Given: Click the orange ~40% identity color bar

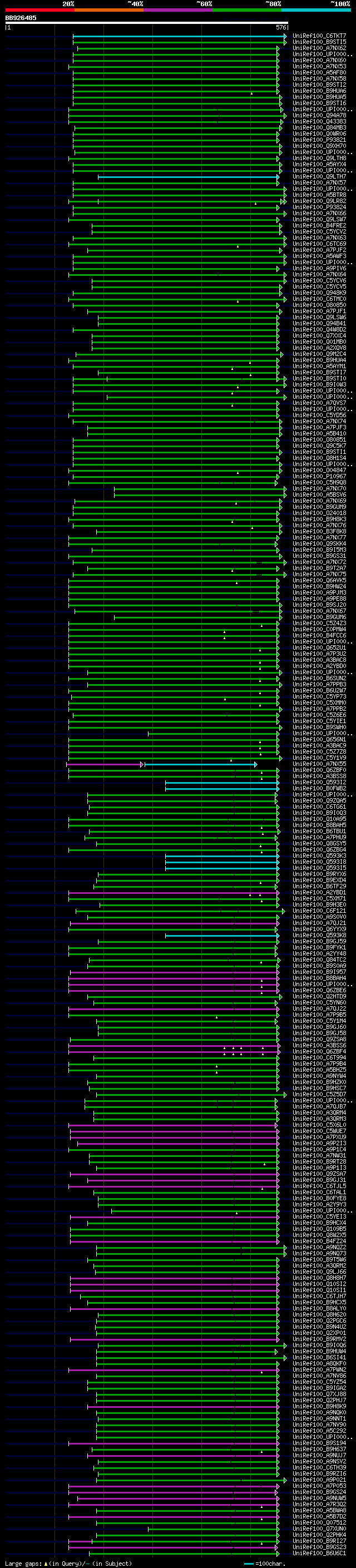Looking at the screenshot, I should [x=109, y=10].
